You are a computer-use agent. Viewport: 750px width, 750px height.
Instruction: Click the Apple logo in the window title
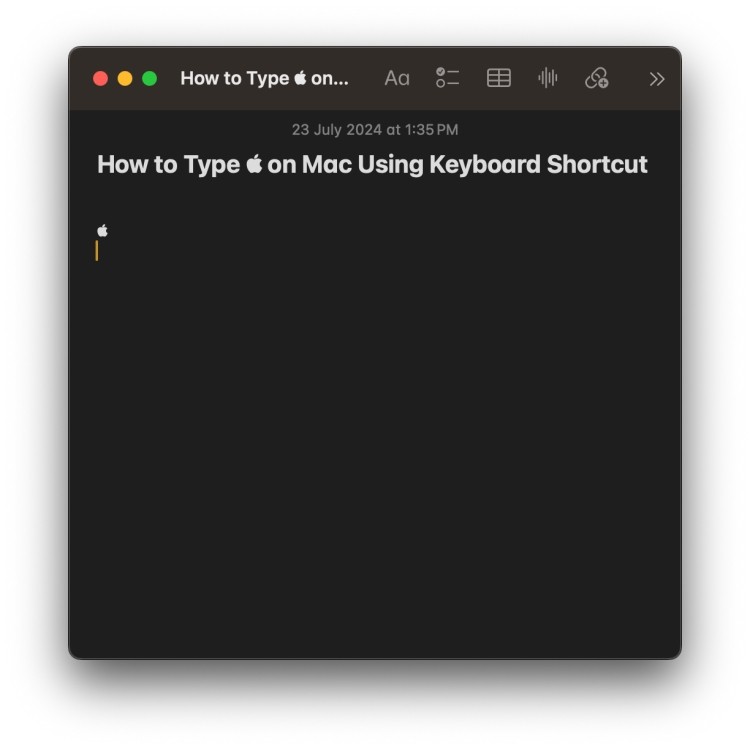coord(300,77)
